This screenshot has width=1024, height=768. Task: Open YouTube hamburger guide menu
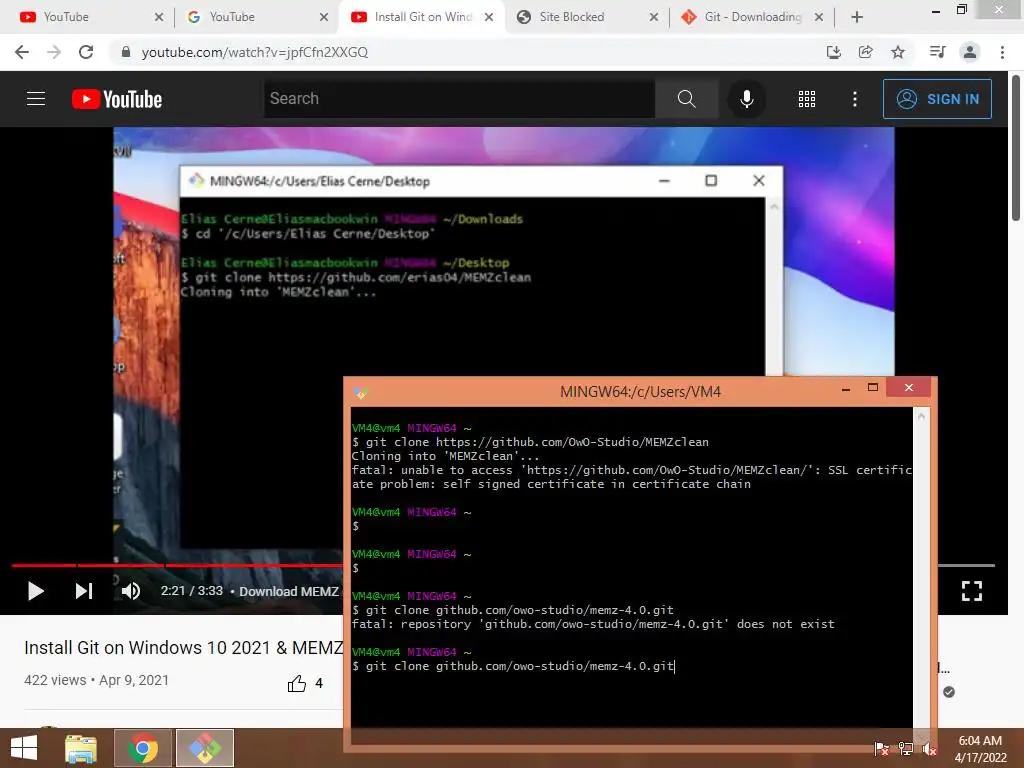[x=36, y=99]
